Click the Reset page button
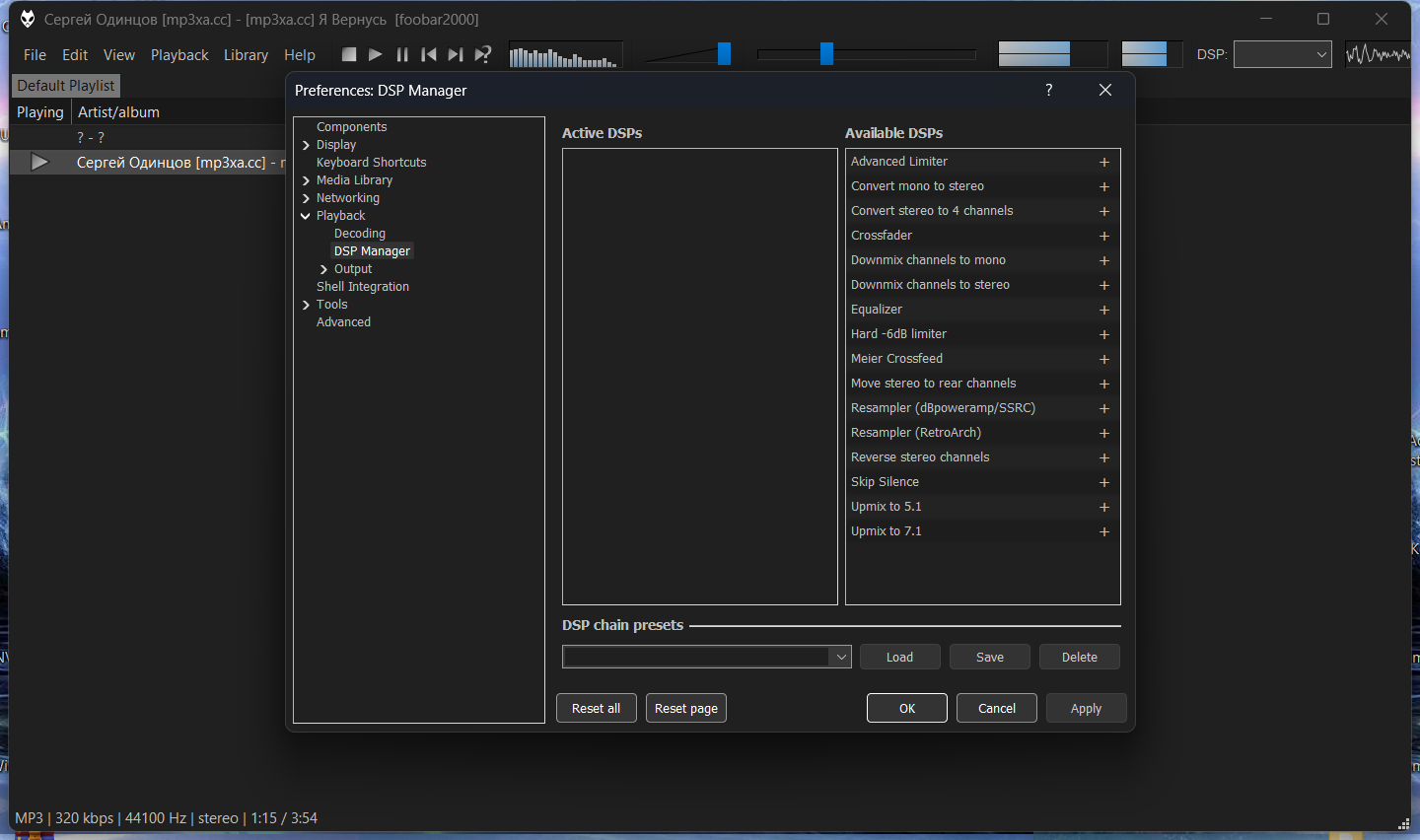 (x=686, y=709)
